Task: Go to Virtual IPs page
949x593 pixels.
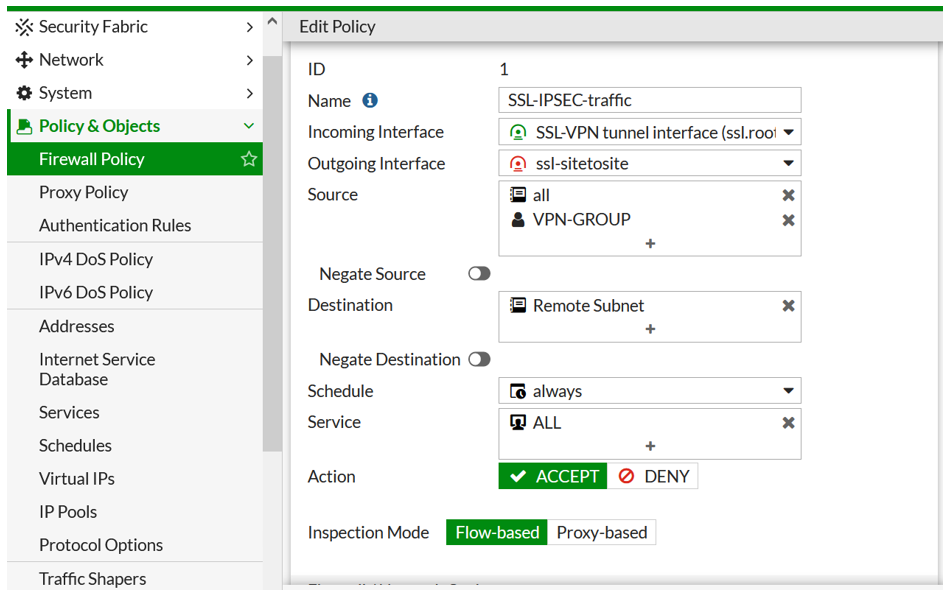Action: tap(77, 479)
